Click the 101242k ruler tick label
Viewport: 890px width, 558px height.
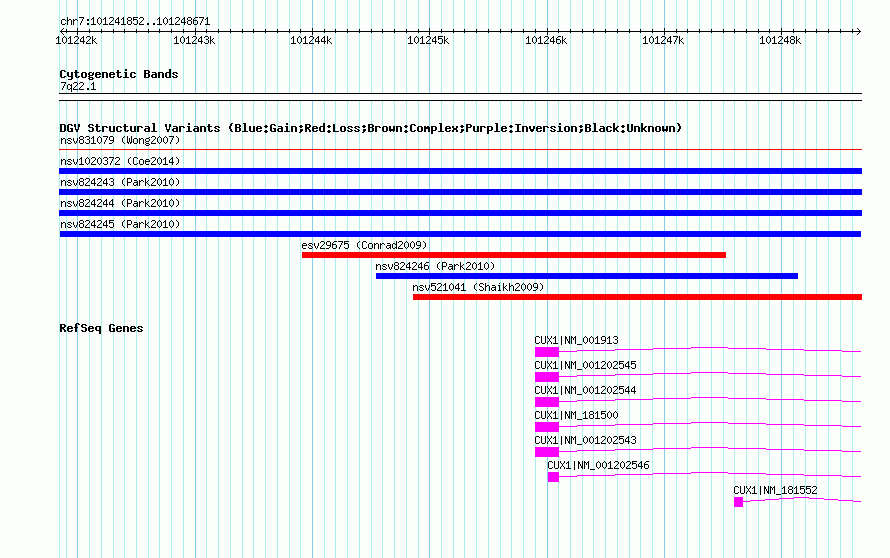click(76, 40)
